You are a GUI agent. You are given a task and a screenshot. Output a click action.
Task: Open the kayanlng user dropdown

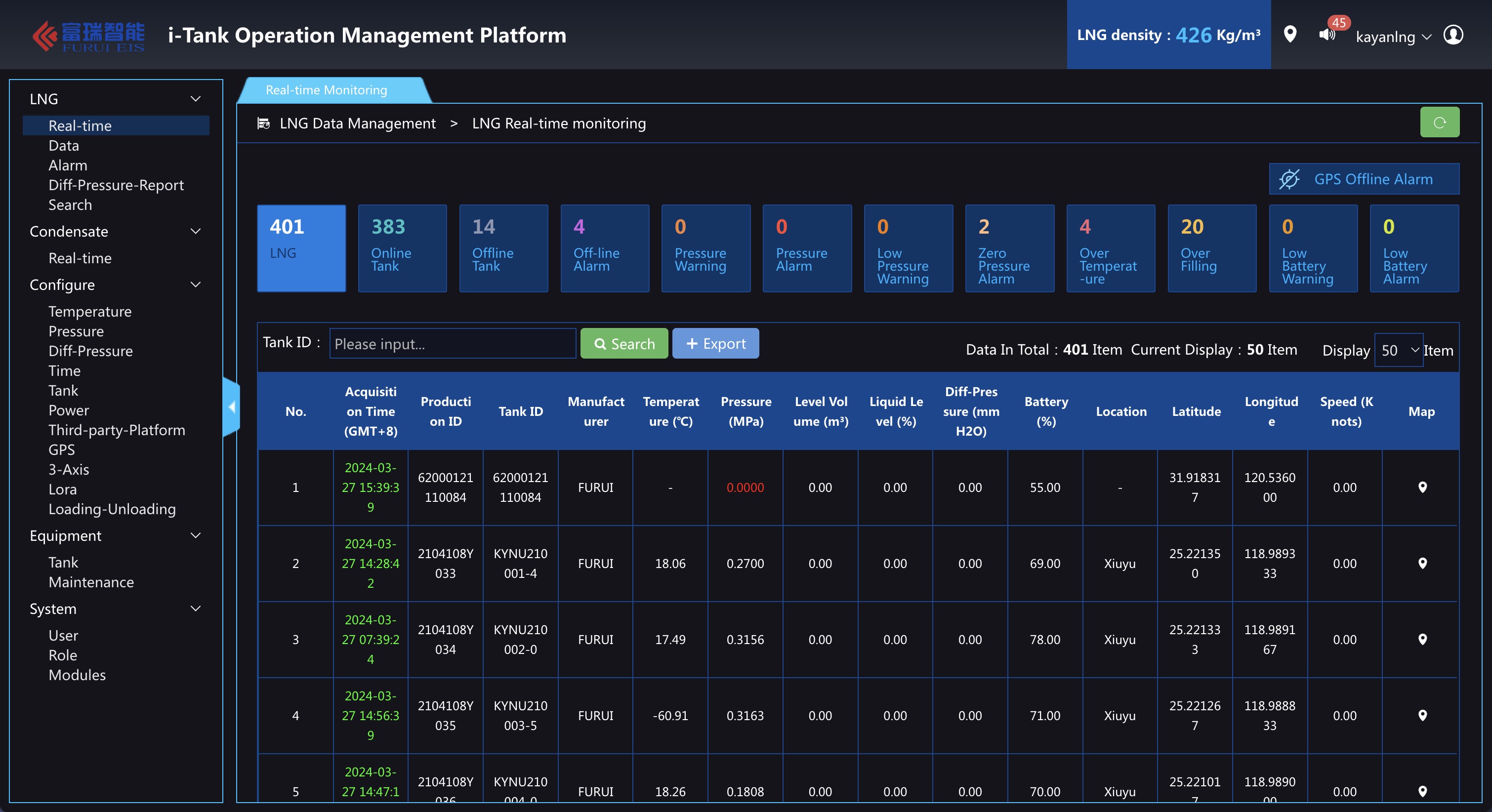1394,37
